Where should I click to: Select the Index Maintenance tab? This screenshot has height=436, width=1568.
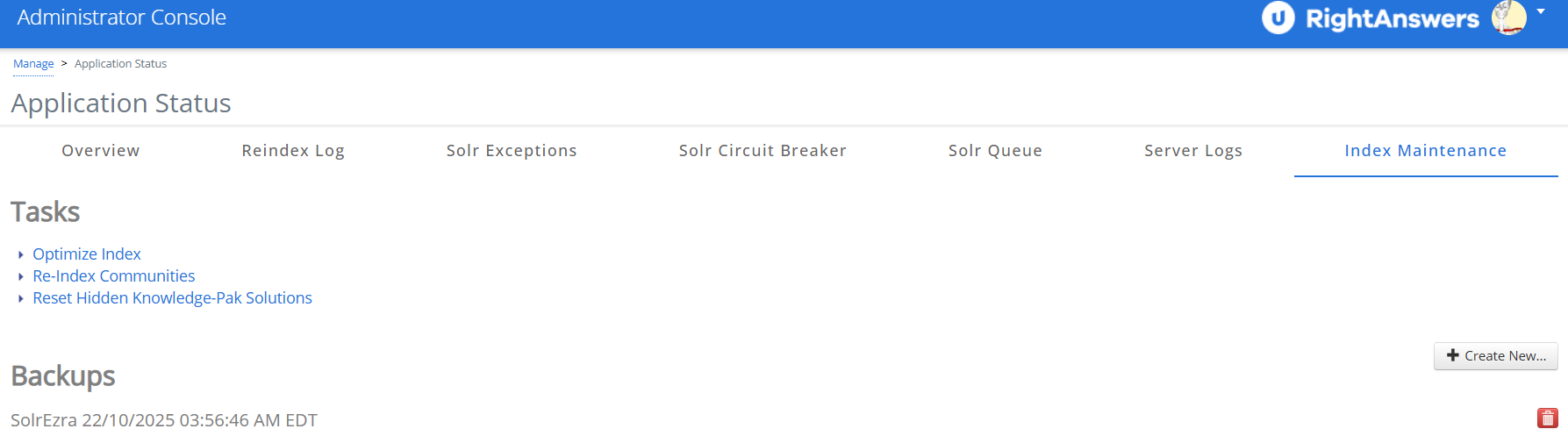[1425, 151]
